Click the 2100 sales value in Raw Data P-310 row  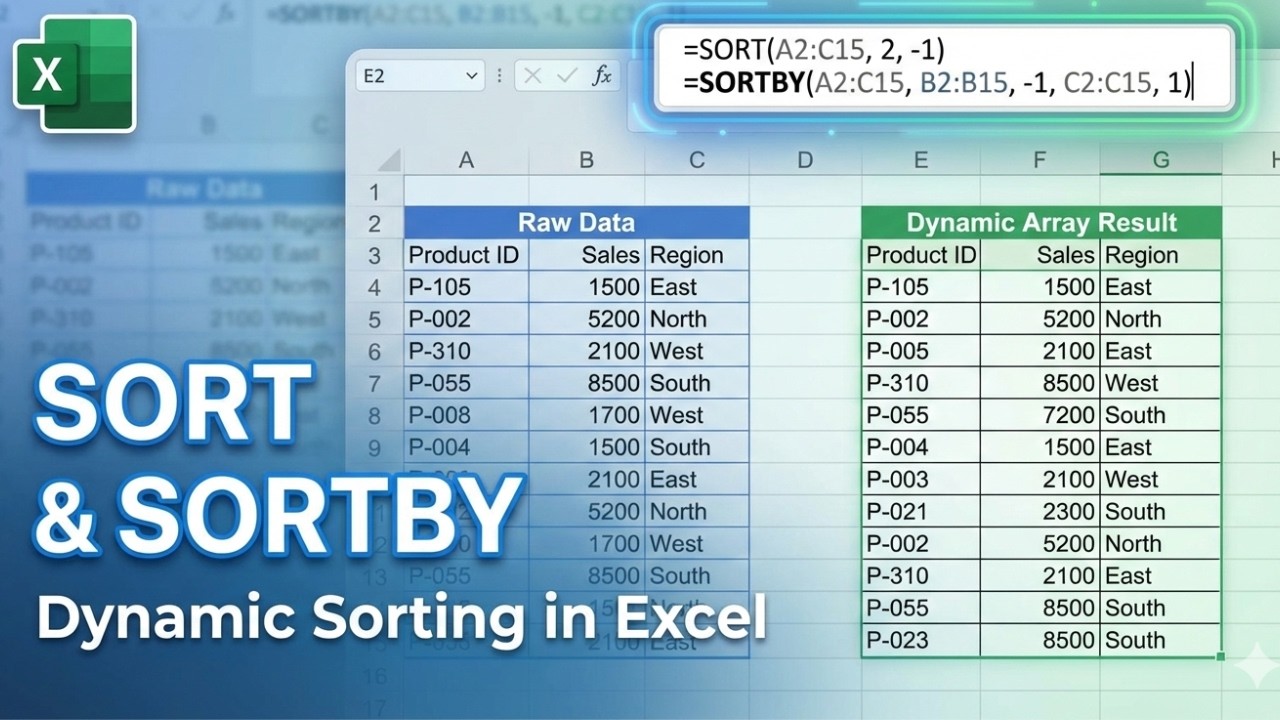coord(587,351)
